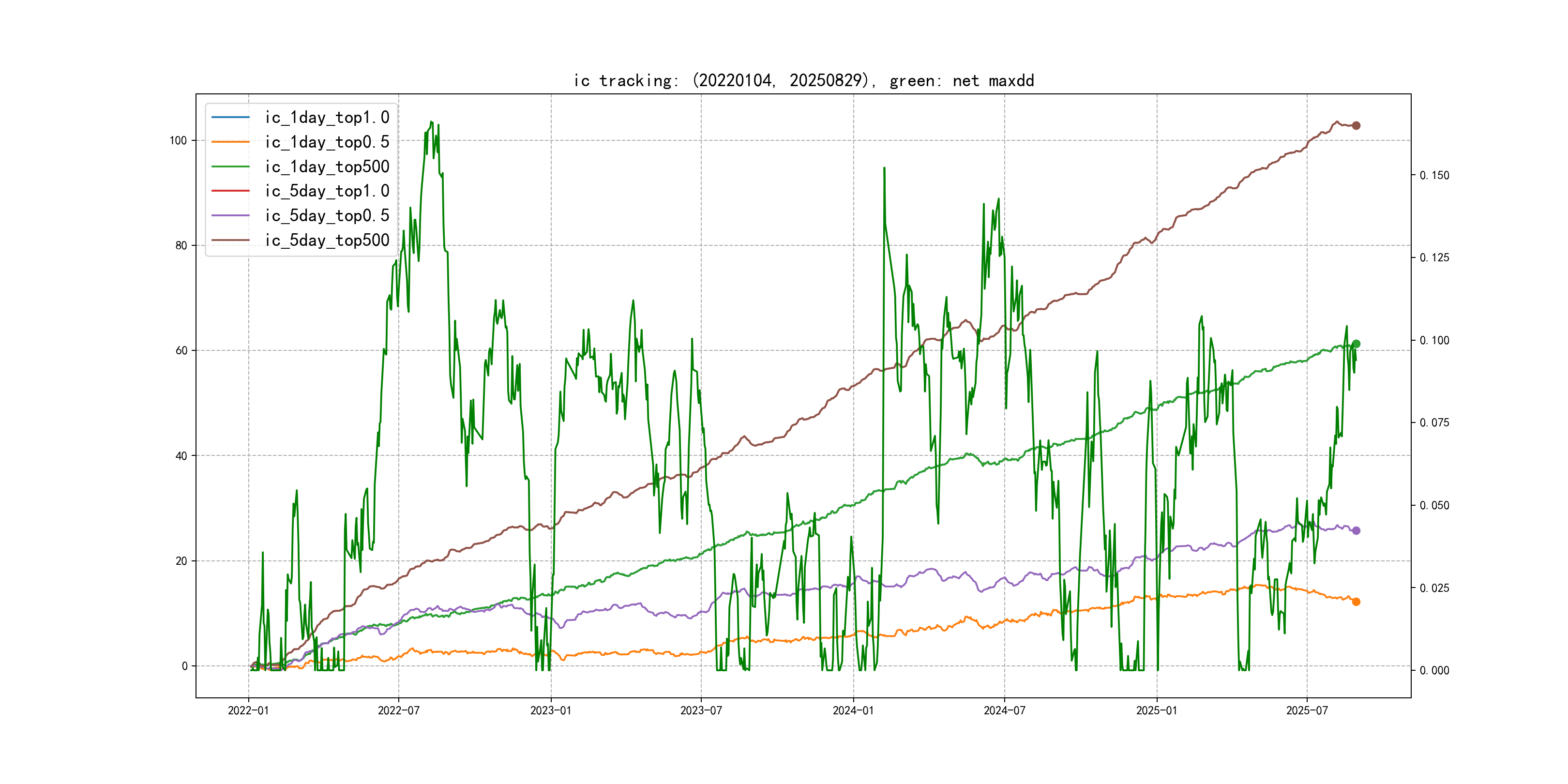
Task: Click the ic_1day_top1.0 legend label
Action: pos(327,118)
